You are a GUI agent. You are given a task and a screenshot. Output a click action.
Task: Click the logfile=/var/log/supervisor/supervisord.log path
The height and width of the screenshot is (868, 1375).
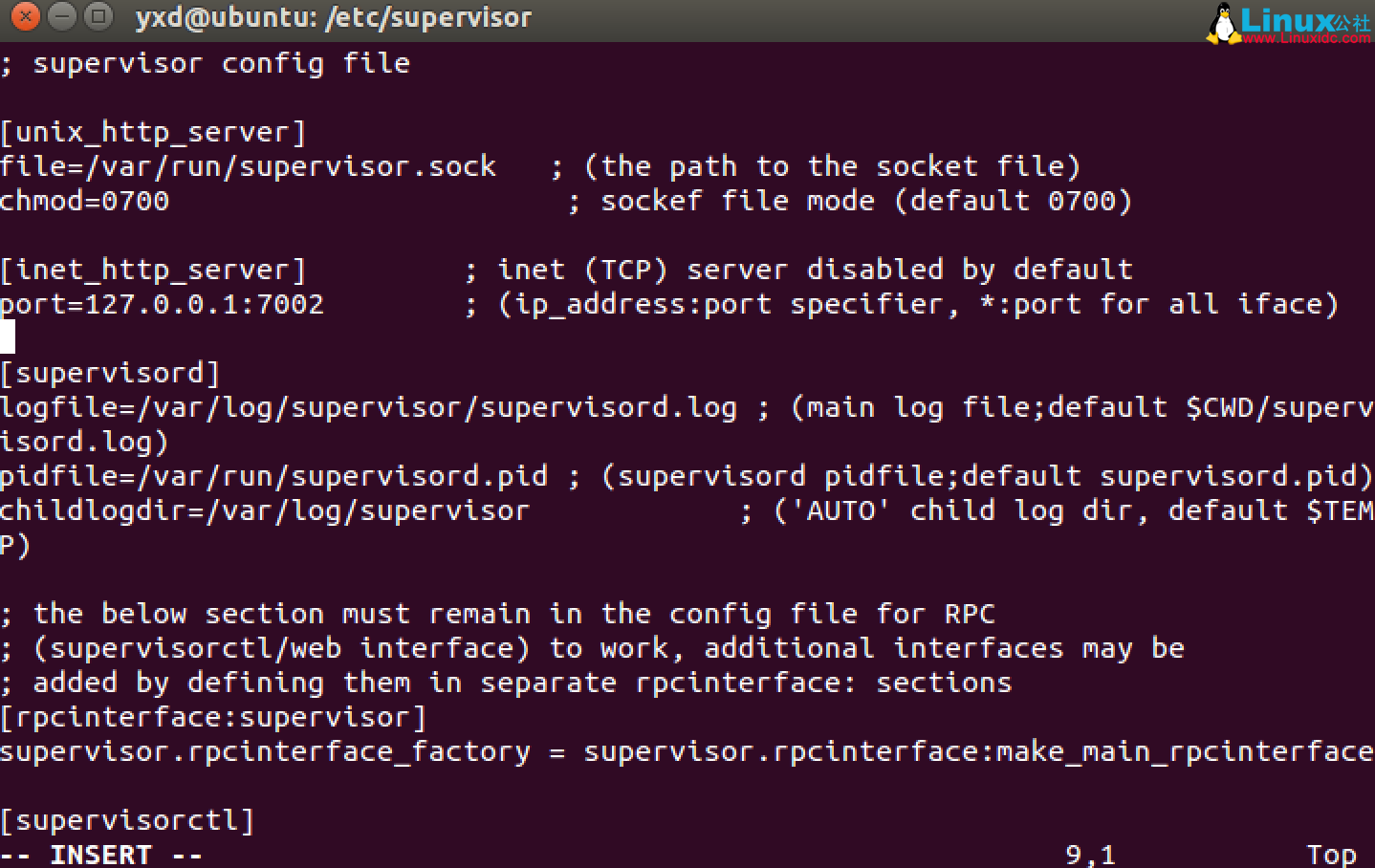pyautogui.click(x=369, y=407)
